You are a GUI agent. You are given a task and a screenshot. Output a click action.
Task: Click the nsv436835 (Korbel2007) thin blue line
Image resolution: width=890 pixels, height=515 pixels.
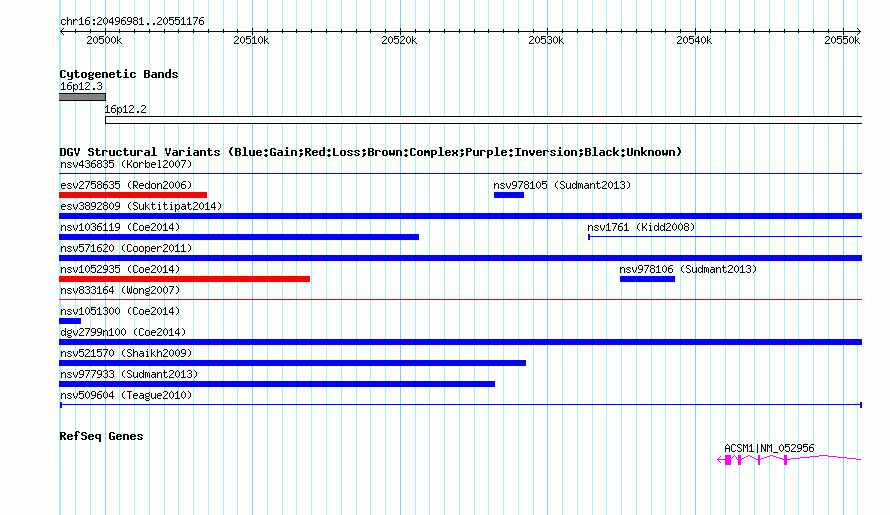click(460, 173)
